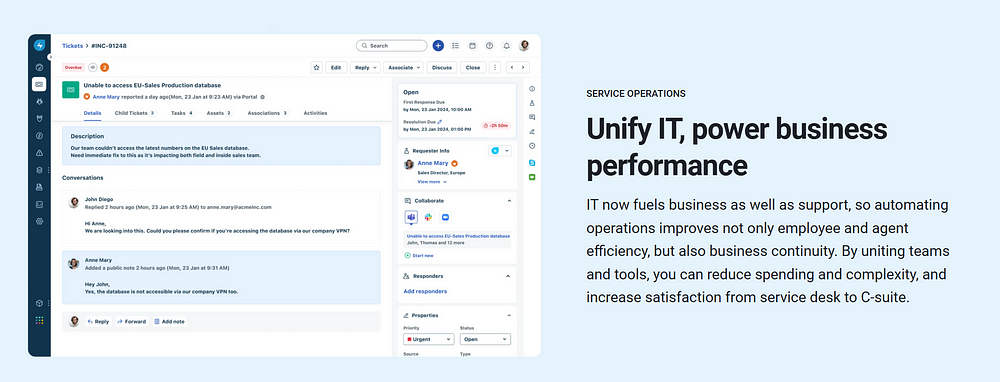This screenshot has width=1000, height=382.
Task: Click the Forward button
Action: click(x=131, y=321)
